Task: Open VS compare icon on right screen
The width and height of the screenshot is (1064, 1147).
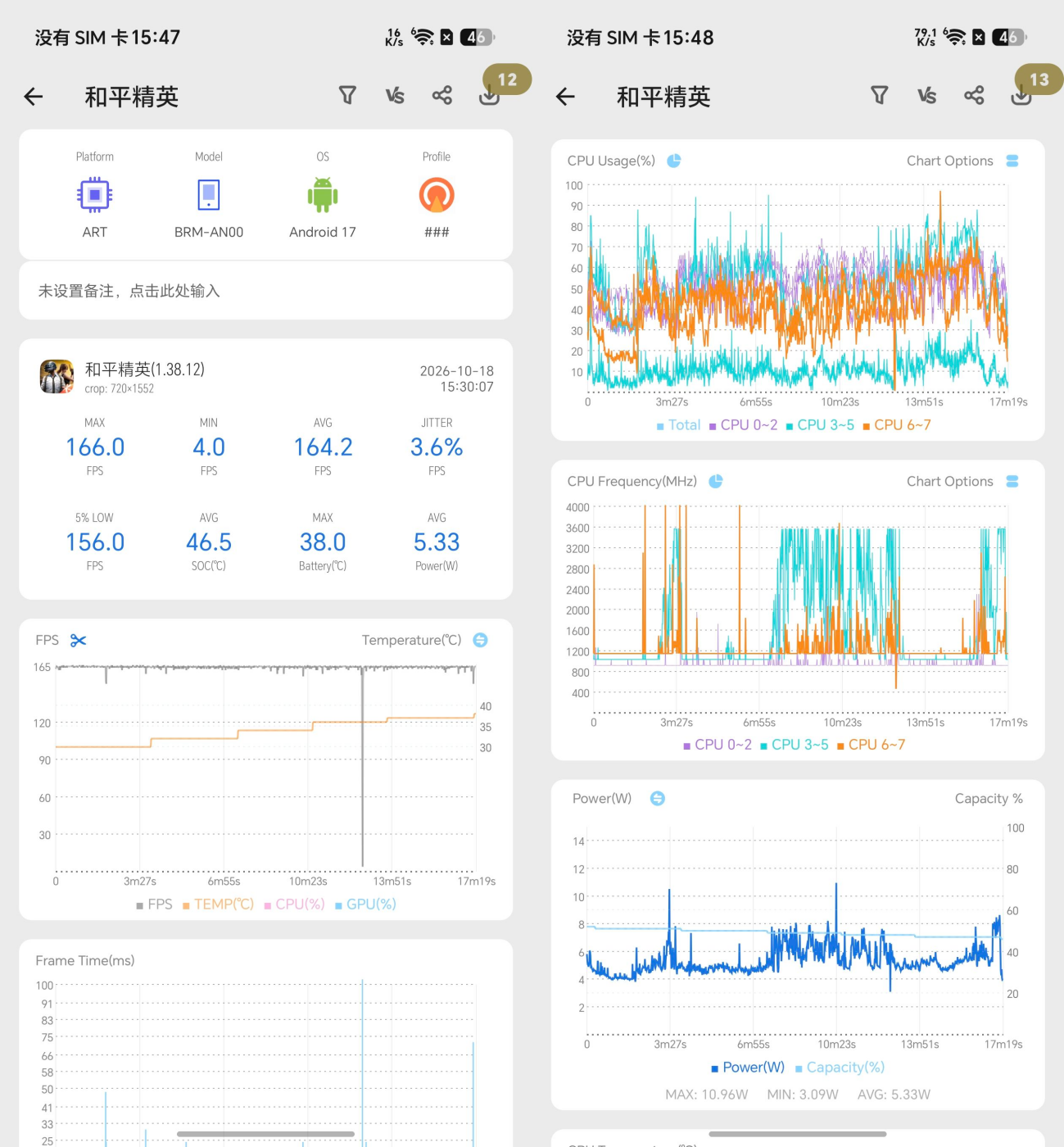Action: [x=926, y=96]
